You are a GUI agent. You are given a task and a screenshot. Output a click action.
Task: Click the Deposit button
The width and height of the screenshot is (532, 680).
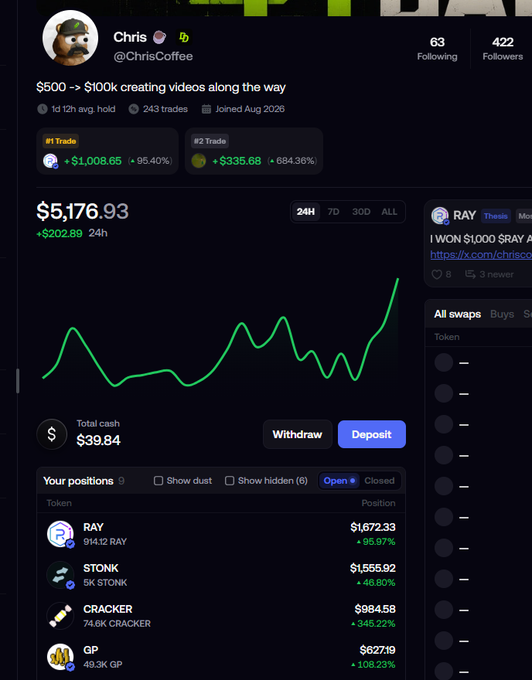point(372,434)
